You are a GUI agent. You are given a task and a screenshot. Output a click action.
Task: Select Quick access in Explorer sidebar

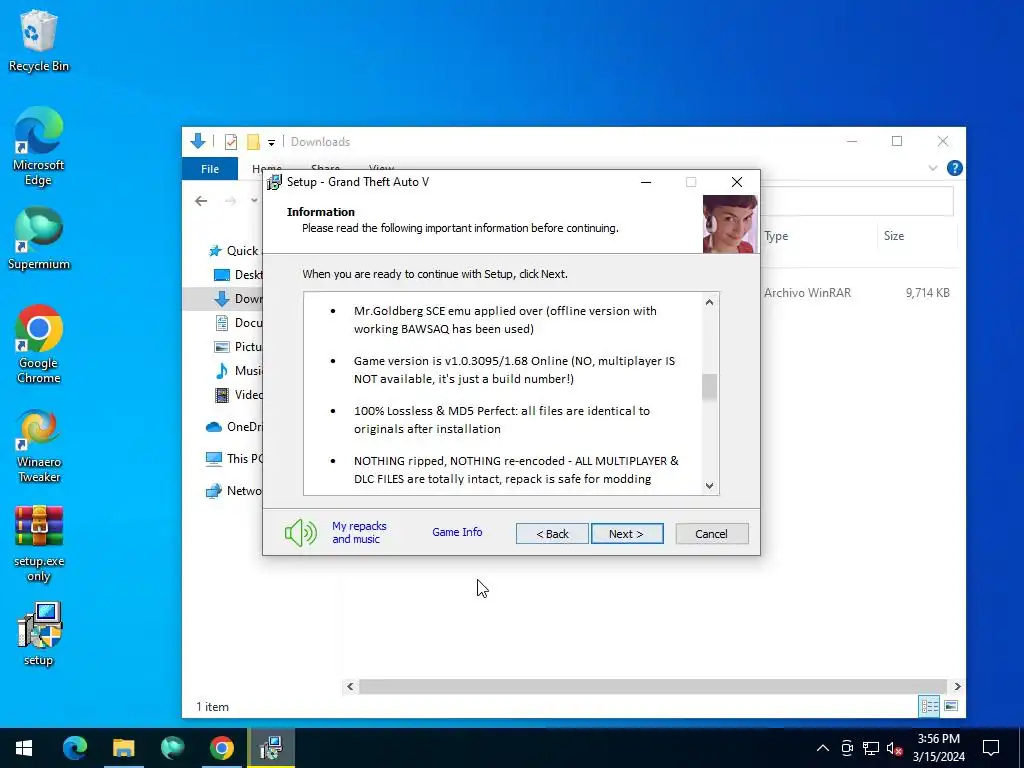(x=234, y=251)
